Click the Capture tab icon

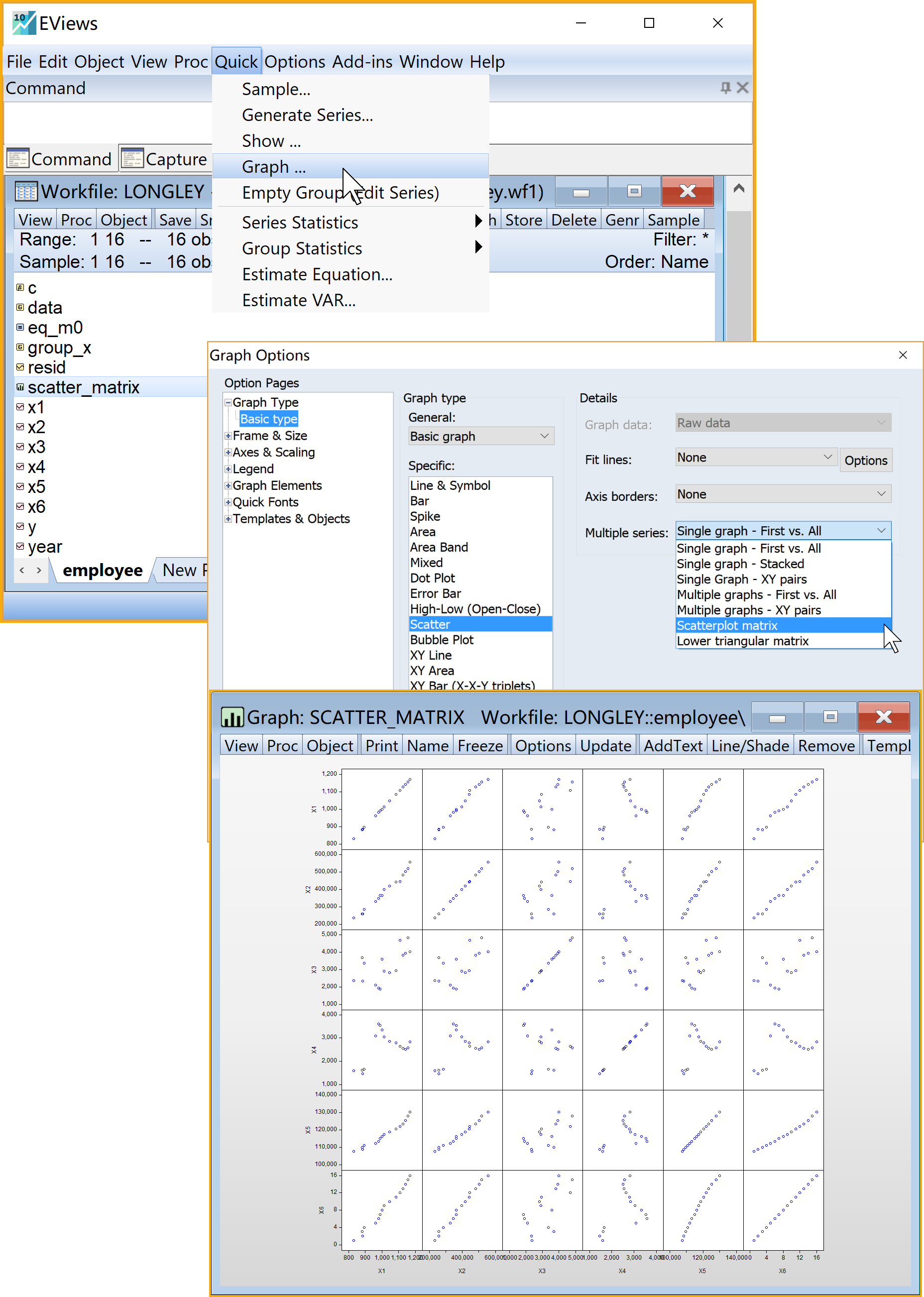(132, 159)
